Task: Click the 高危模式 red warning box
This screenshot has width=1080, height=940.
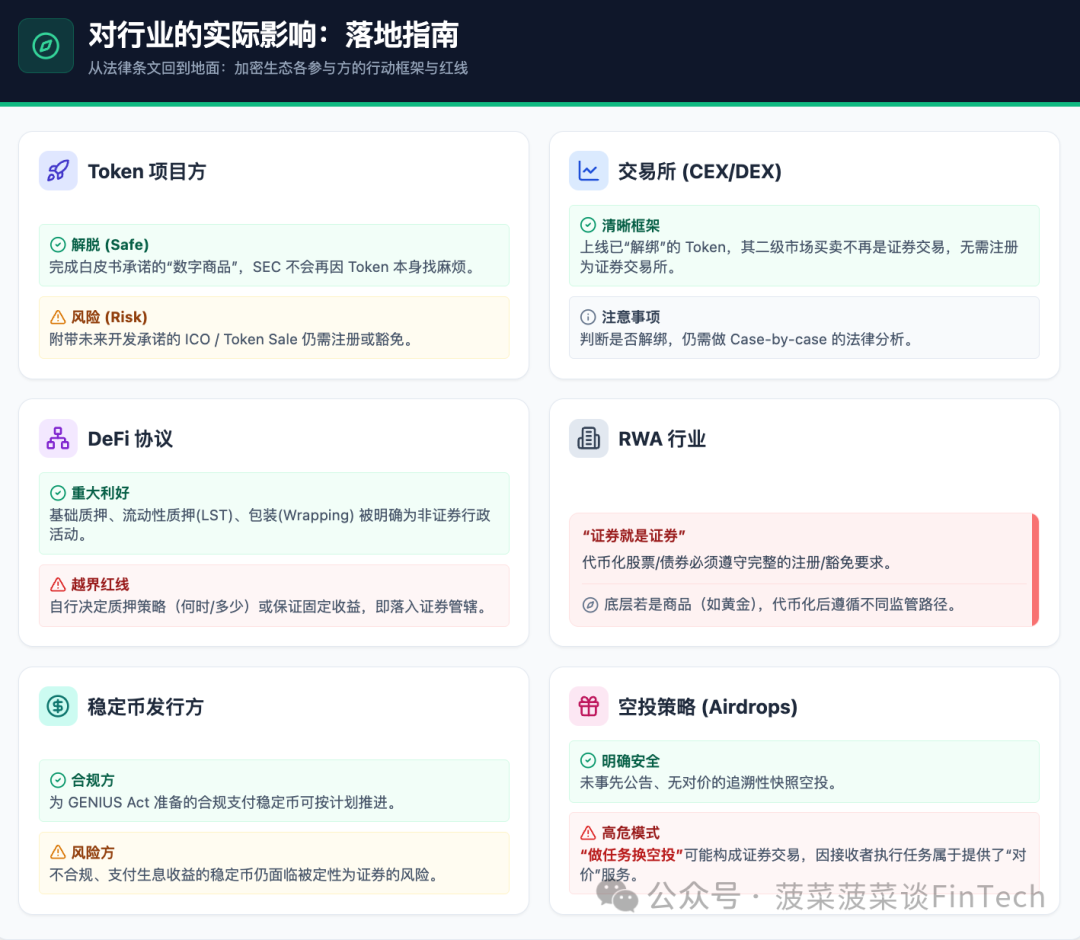Action: coord(804,850)
